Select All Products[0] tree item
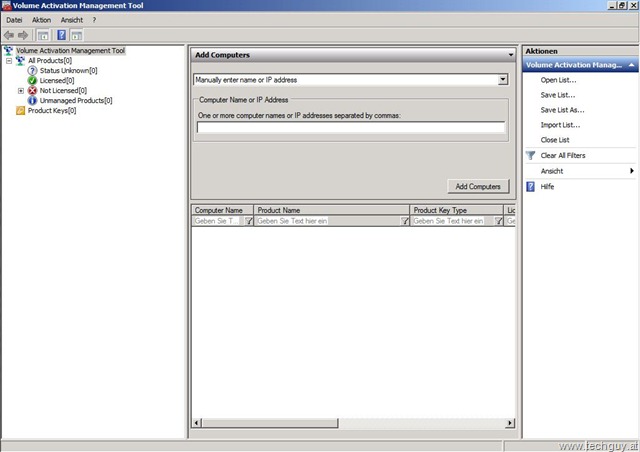Image resolution: width=640 pixels, height=452 pixels. pos(49,61)
